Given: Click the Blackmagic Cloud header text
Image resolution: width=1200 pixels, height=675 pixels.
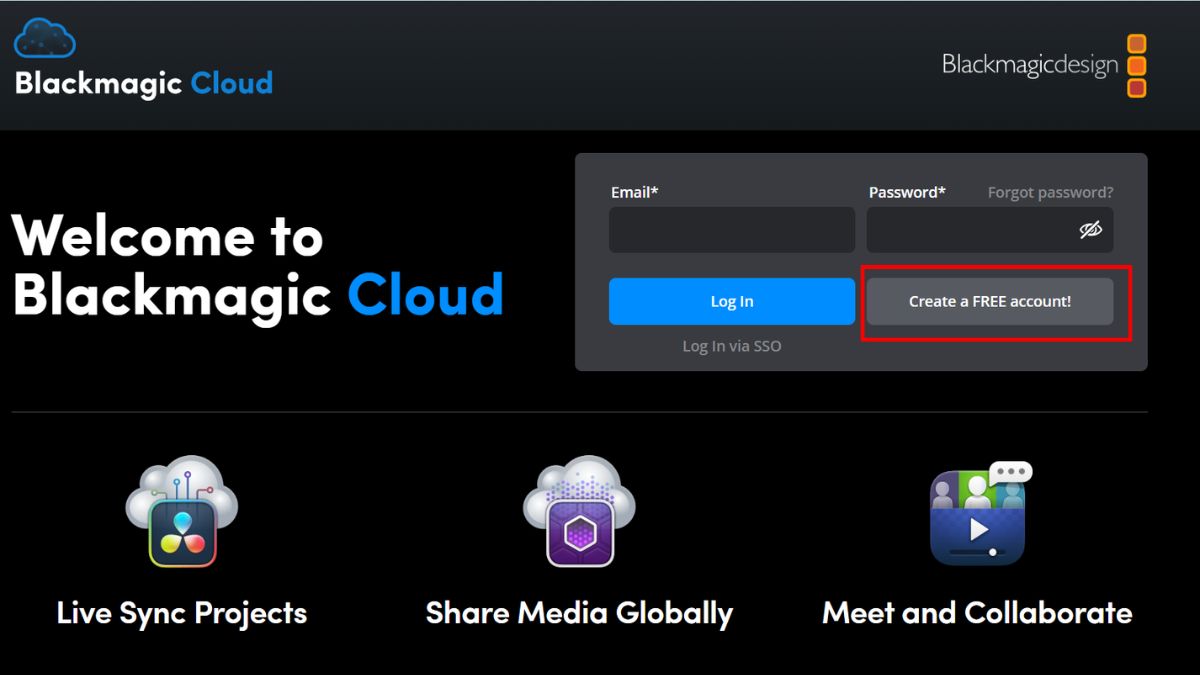Looking at the screenshot, I should point(144,83).
